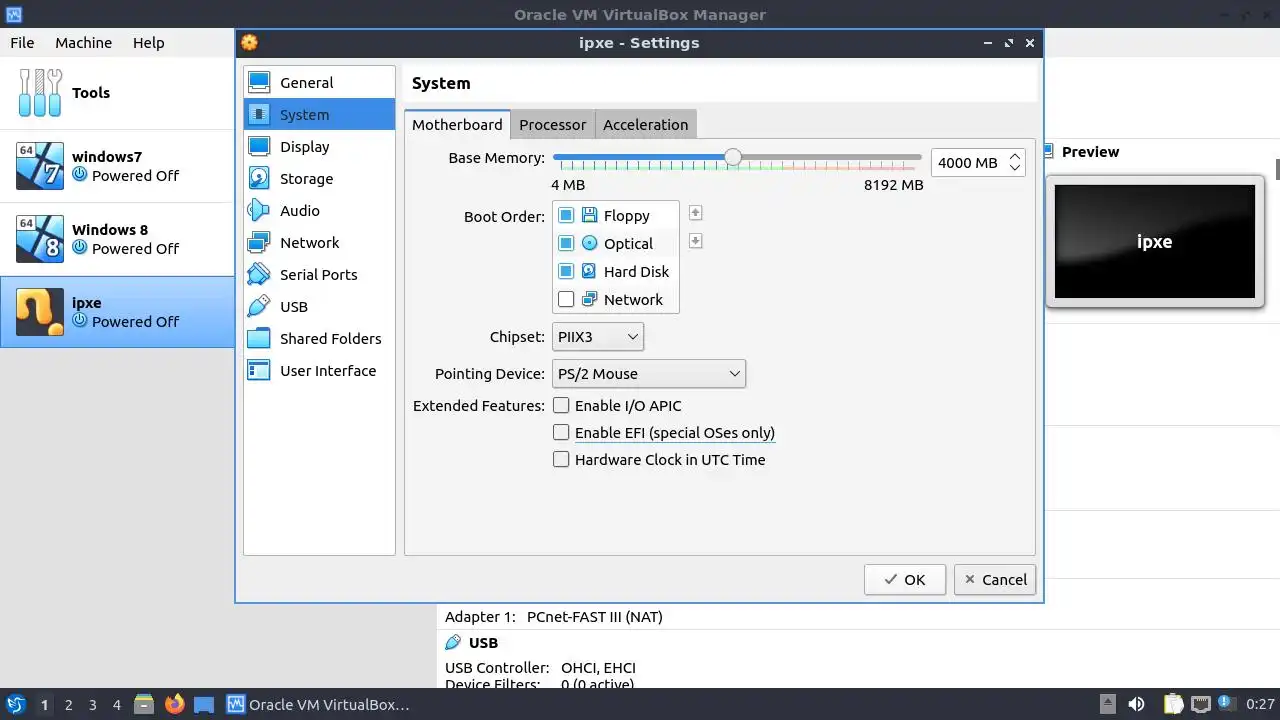Go to Audio settings category
This screenshot has width=1280, height=720.
tap(319, 211)
